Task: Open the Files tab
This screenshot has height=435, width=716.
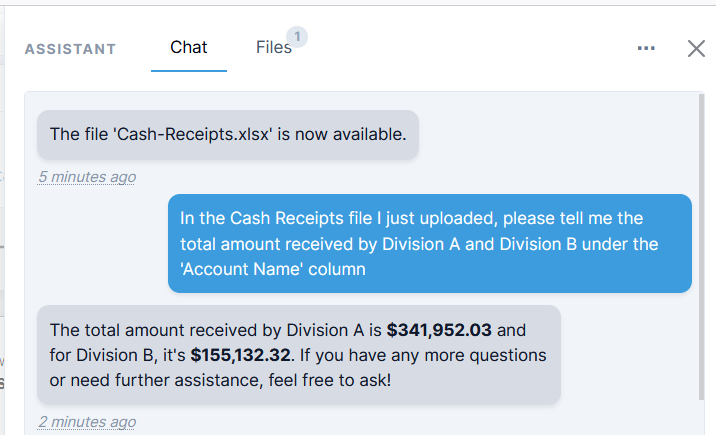Action: coord(273,48)
